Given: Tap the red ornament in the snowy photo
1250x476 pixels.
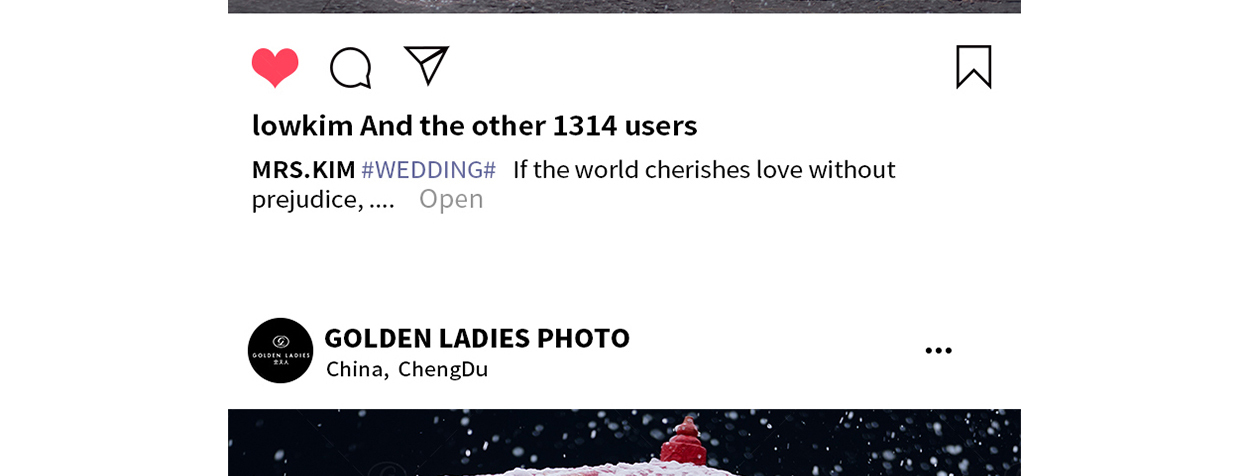Looking at the screenshot, I should pyautogui.click(x=685, y=440).
